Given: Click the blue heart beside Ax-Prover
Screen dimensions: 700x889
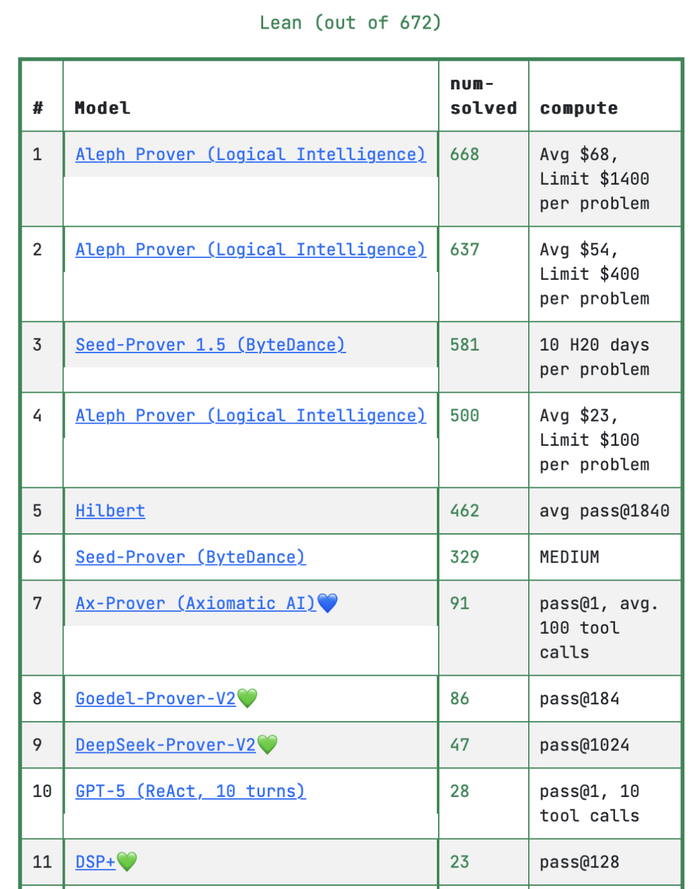Looking at the screenshot, I should click(x=327, y=603).
